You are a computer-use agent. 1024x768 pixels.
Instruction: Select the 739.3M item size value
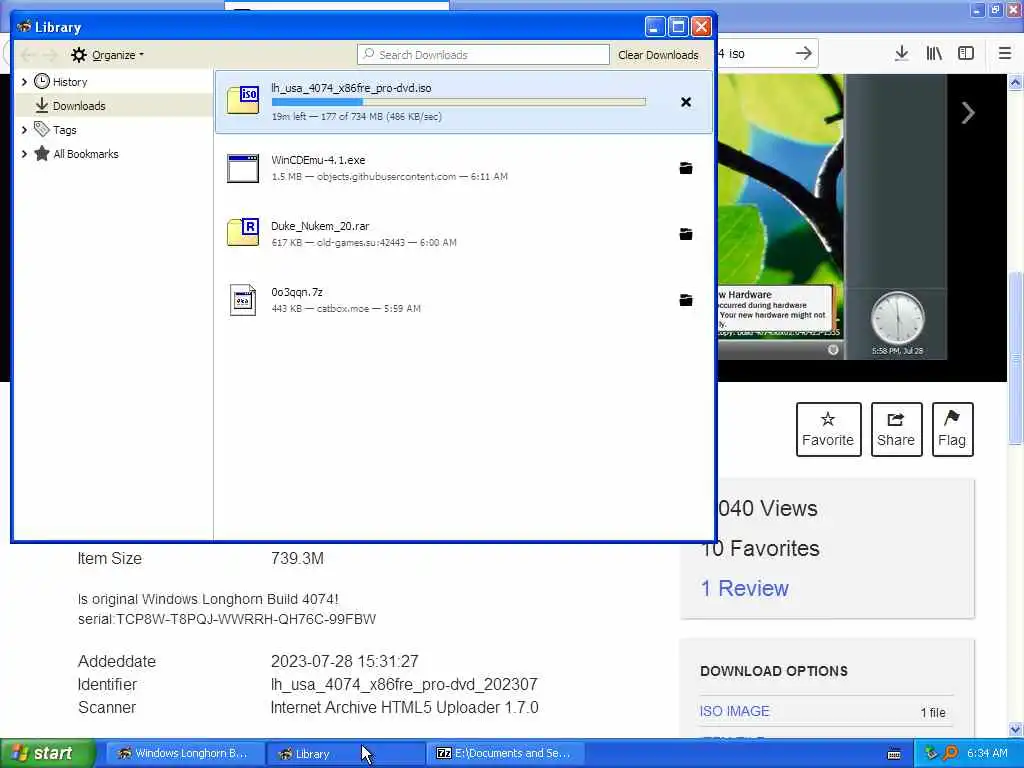[x=297, y=558]
